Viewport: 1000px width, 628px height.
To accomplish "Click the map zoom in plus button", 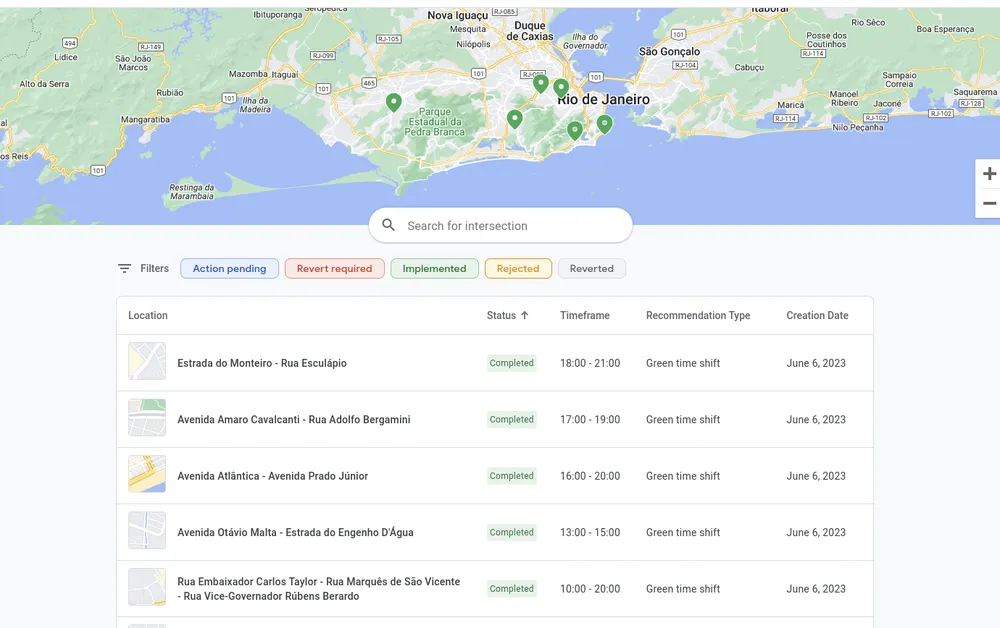I will (x=989, y=174).
